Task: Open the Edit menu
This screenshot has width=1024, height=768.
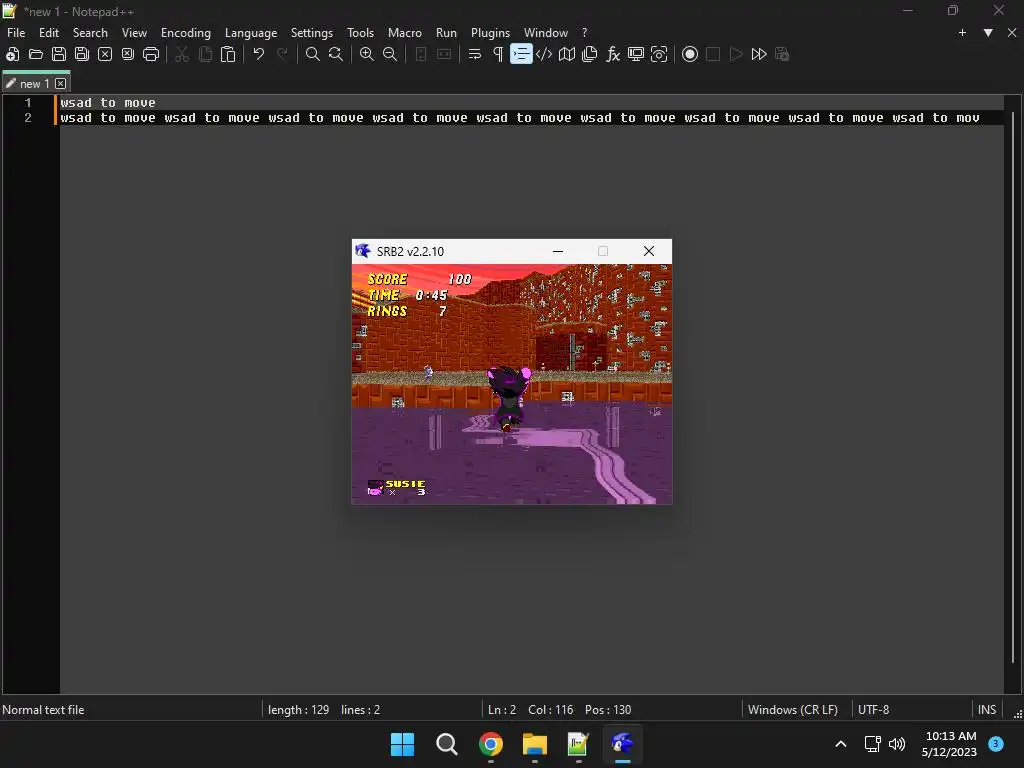Action: [x=49, y=33]
